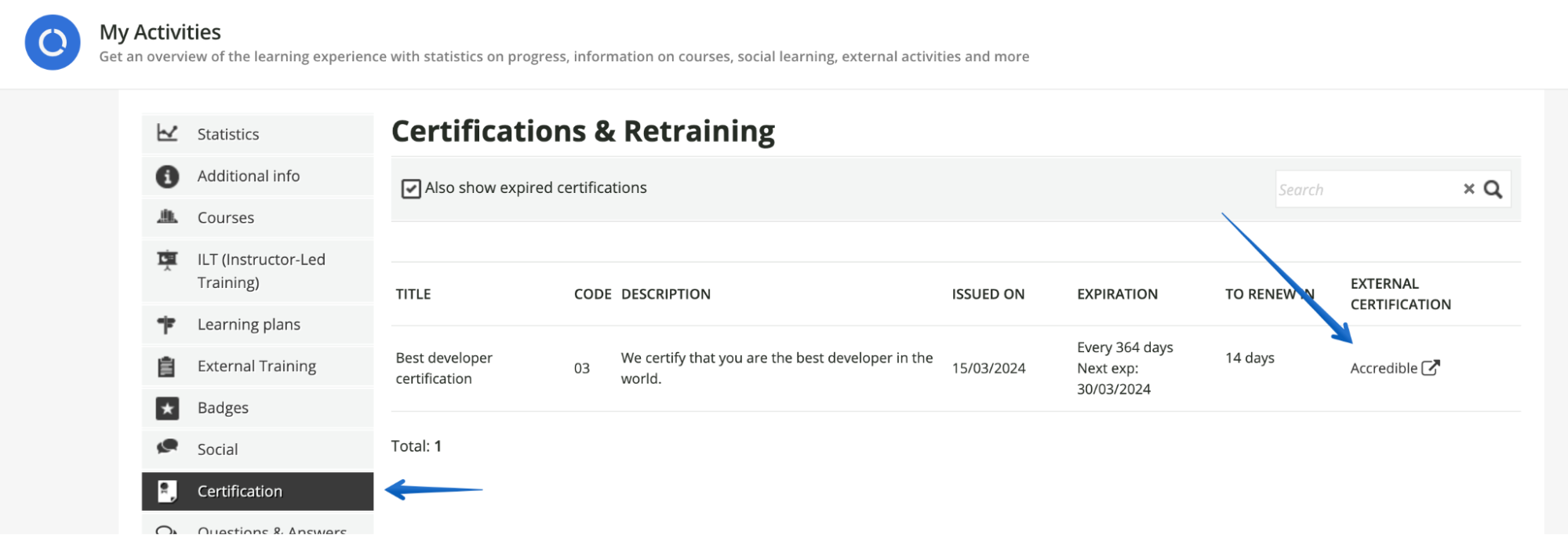Select the Certification sidebar entry
Viewport: 1568px width, 535px height.
240,490
